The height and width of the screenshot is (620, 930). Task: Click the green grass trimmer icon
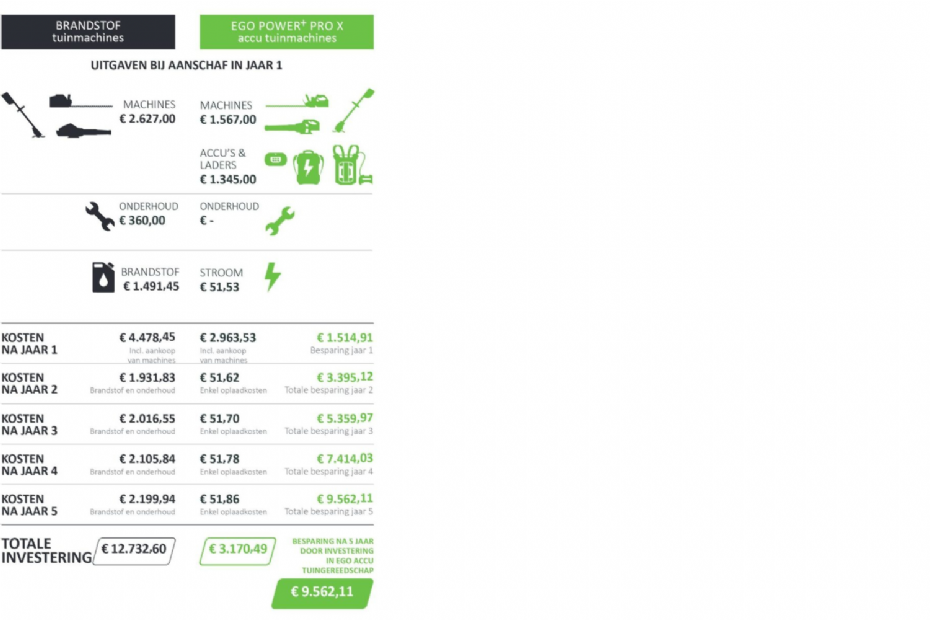click(354, 110)
